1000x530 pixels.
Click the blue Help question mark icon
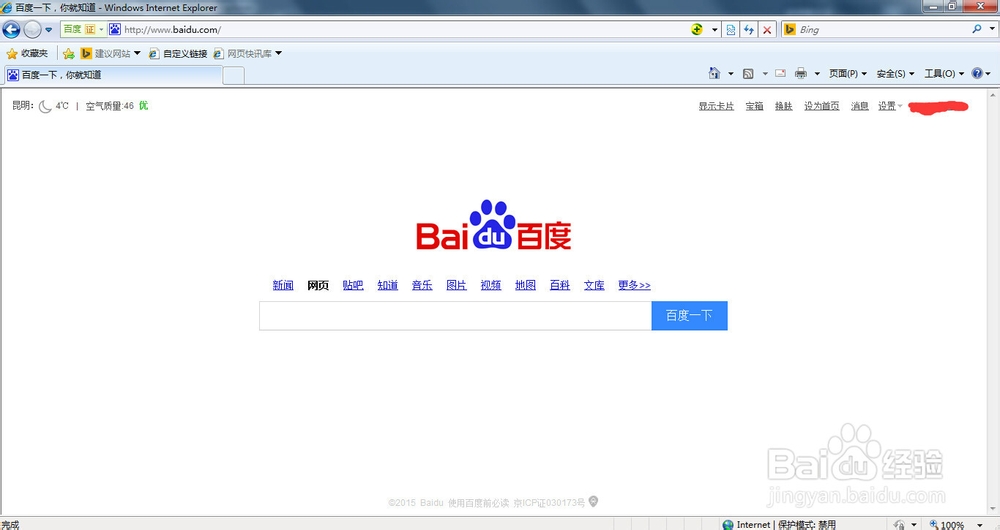(x=977, y=73)
